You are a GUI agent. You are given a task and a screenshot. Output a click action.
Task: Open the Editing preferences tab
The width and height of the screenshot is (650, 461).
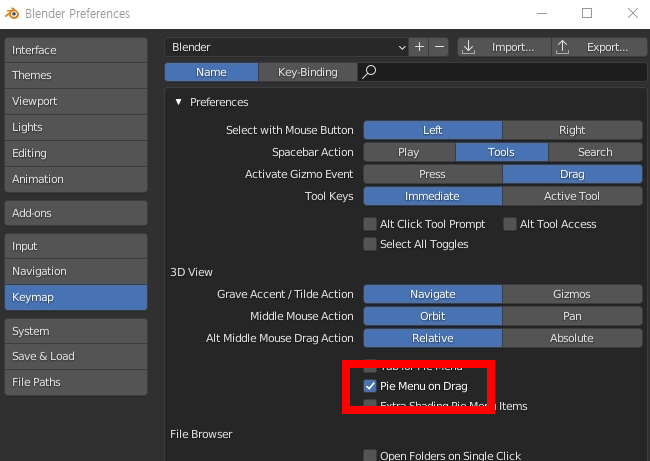pyautogui.click(x=76, y=153)
